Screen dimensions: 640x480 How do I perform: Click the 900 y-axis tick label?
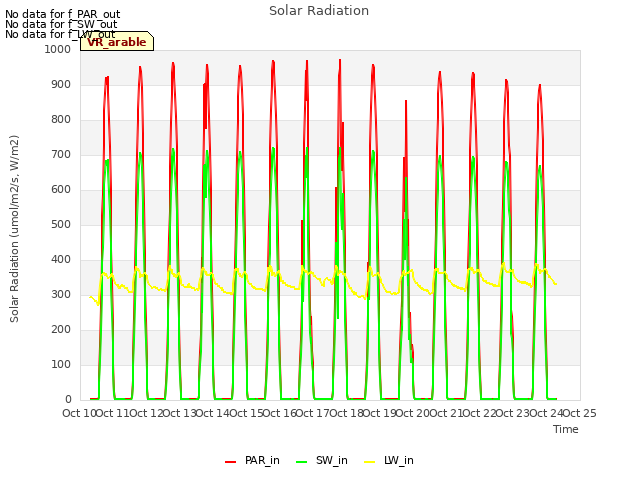coord(61,84)
